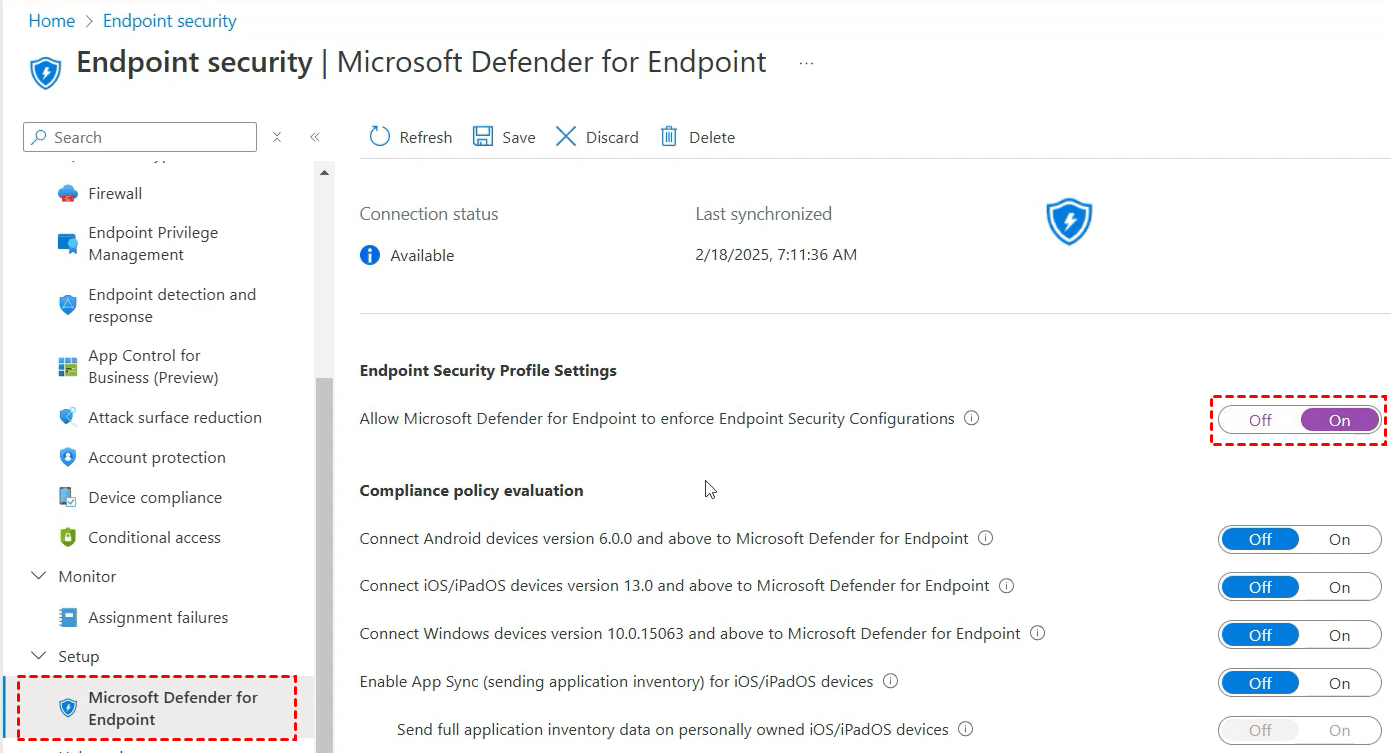Viewport: 1391px width, 753px height.
Task: Turn on Connect Windows devices toggle
Action: pyautogui.click(x=1339, y=635)
